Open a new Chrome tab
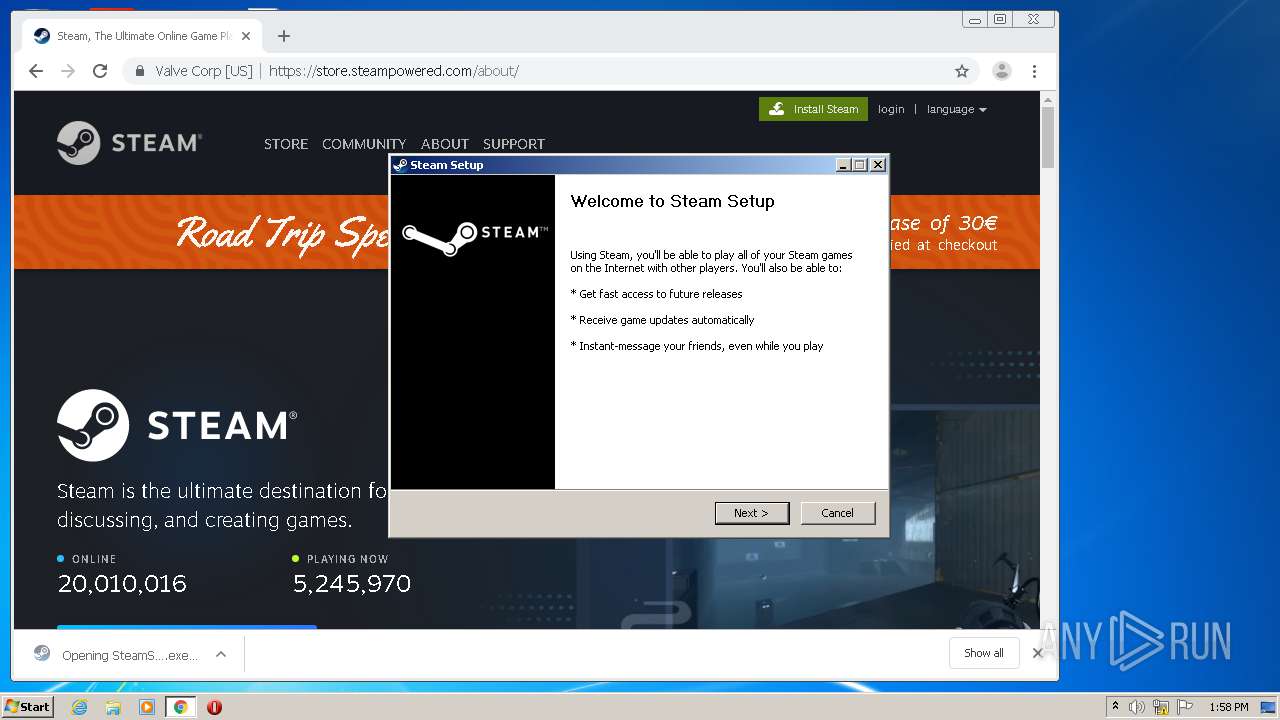Viewport: 1280px width, 720px height. [x=284, y=36]
